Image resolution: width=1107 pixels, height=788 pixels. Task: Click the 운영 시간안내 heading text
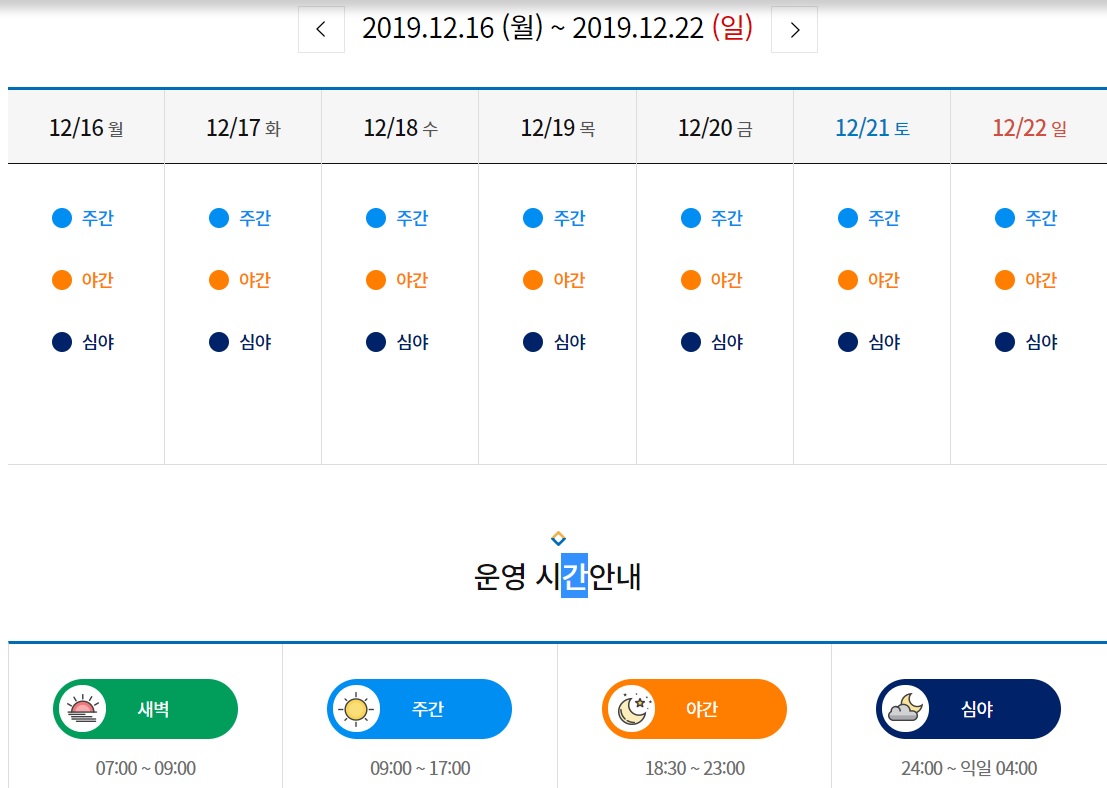tap(558, 578)
